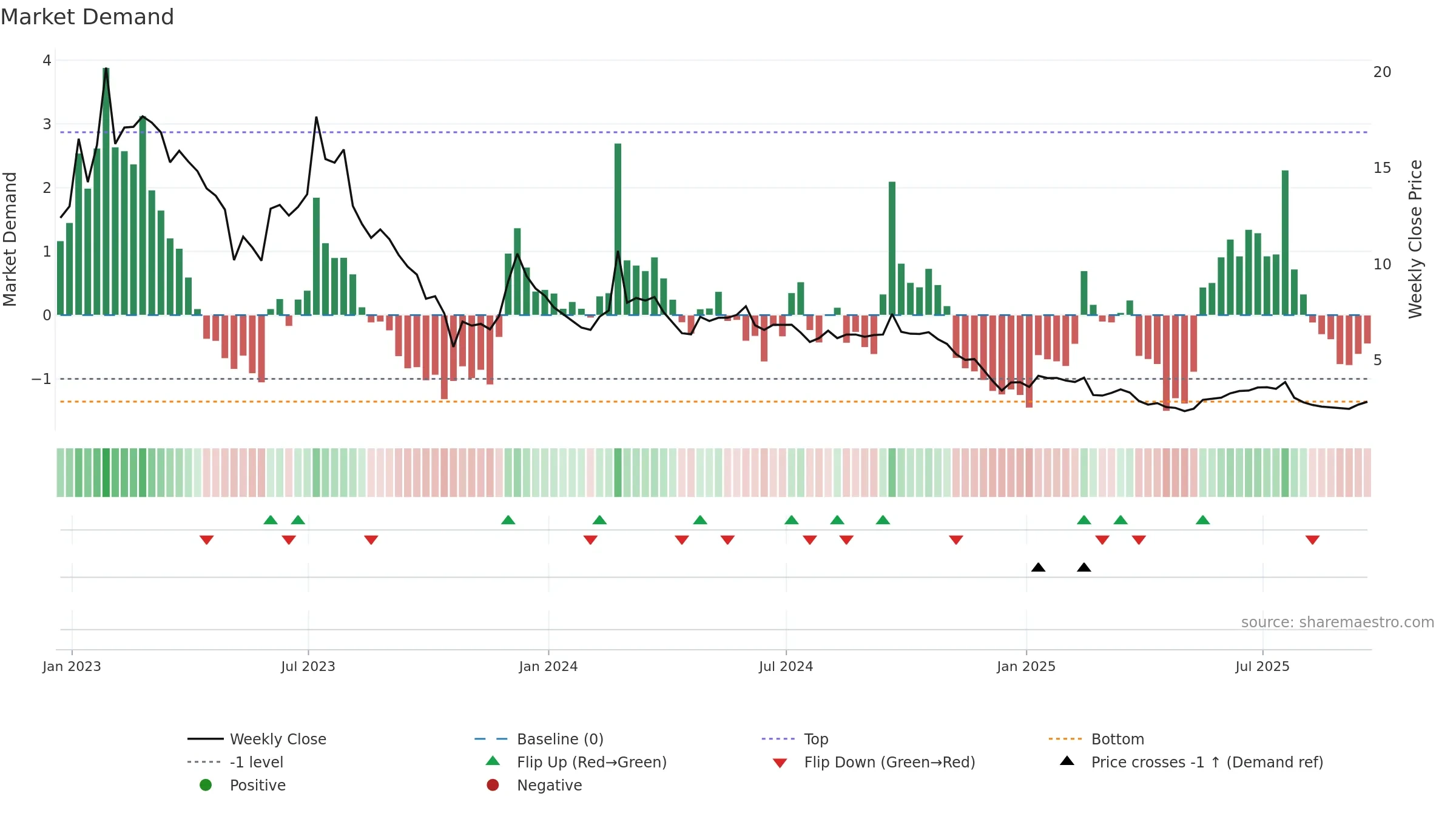The width and height of the screenshot is (1456, 819).
Task: Click the purple dotted Top legend symbol
Action: (778, 739)
